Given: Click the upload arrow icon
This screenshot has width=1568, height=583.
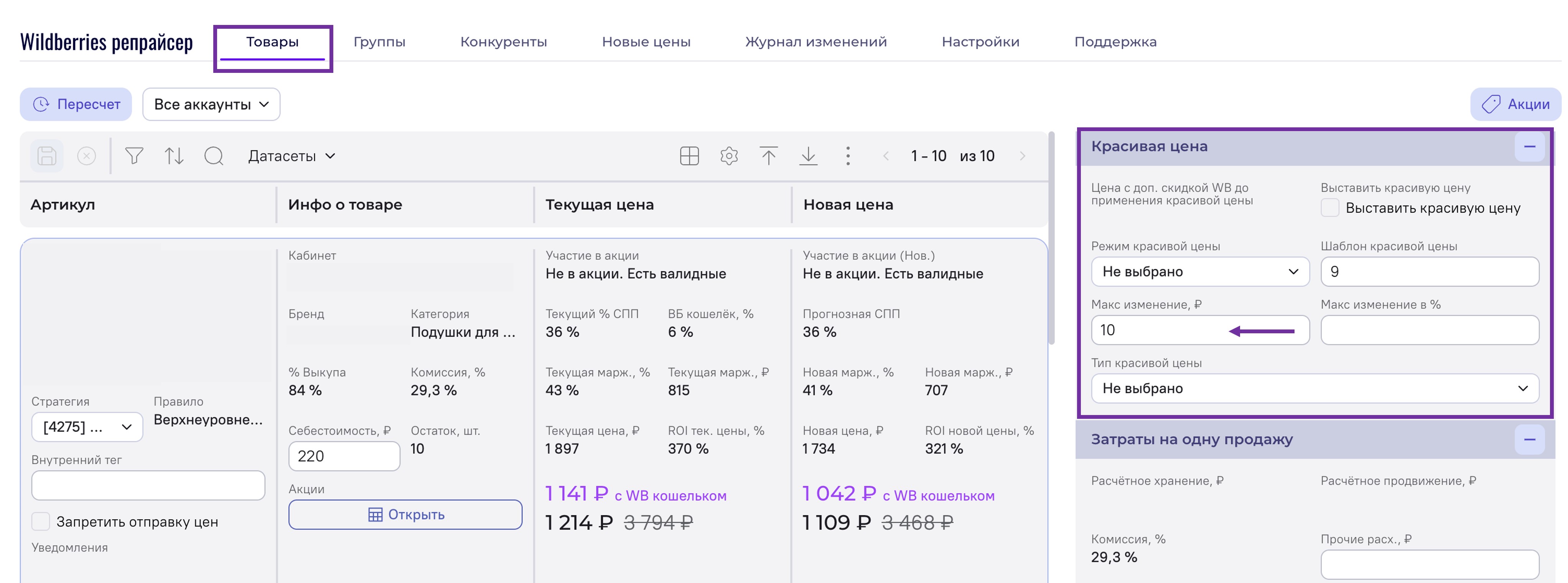Looking at the screenshot, I should click(x=768, y=156).
